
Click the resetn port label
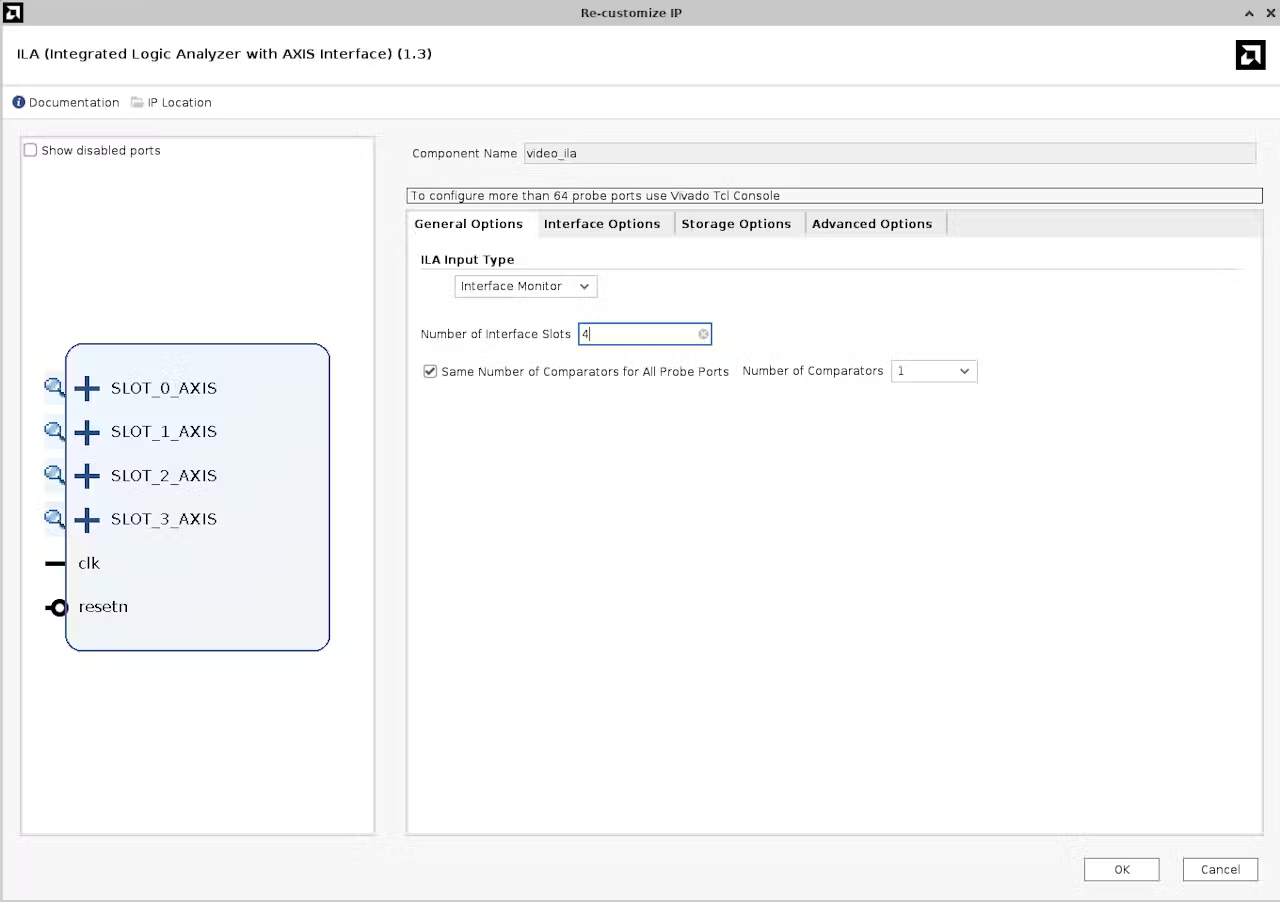pyautogui.click(x=103, y=607)
